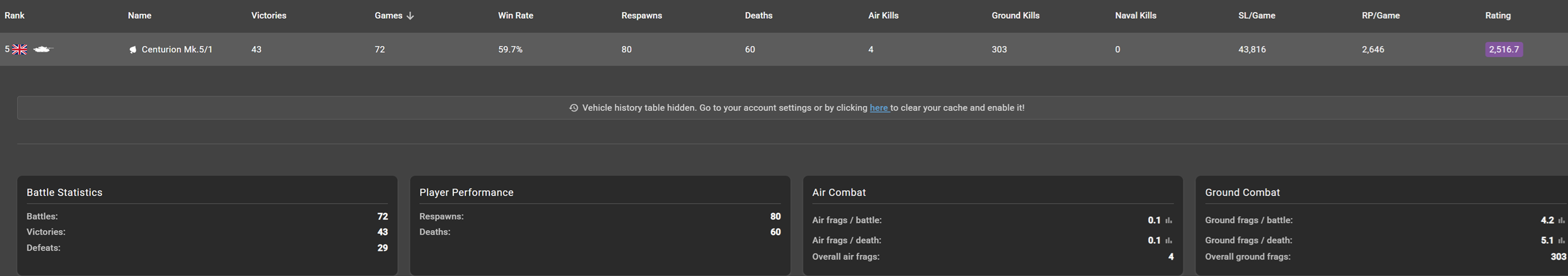This screenshot has width=1568, height=276.
Task: Open chart for Air frags per battle
Action: (x=1168, y=221)
